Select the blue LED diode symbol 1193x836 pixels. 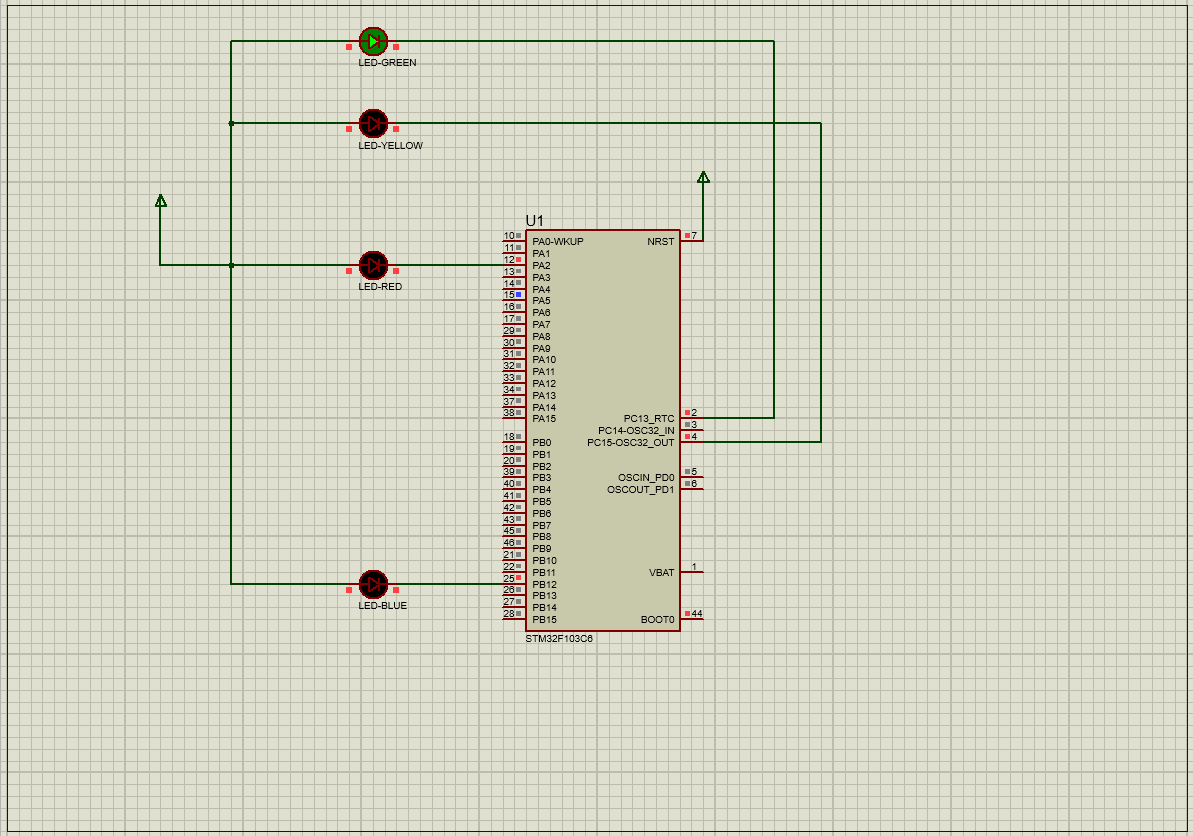373,584
